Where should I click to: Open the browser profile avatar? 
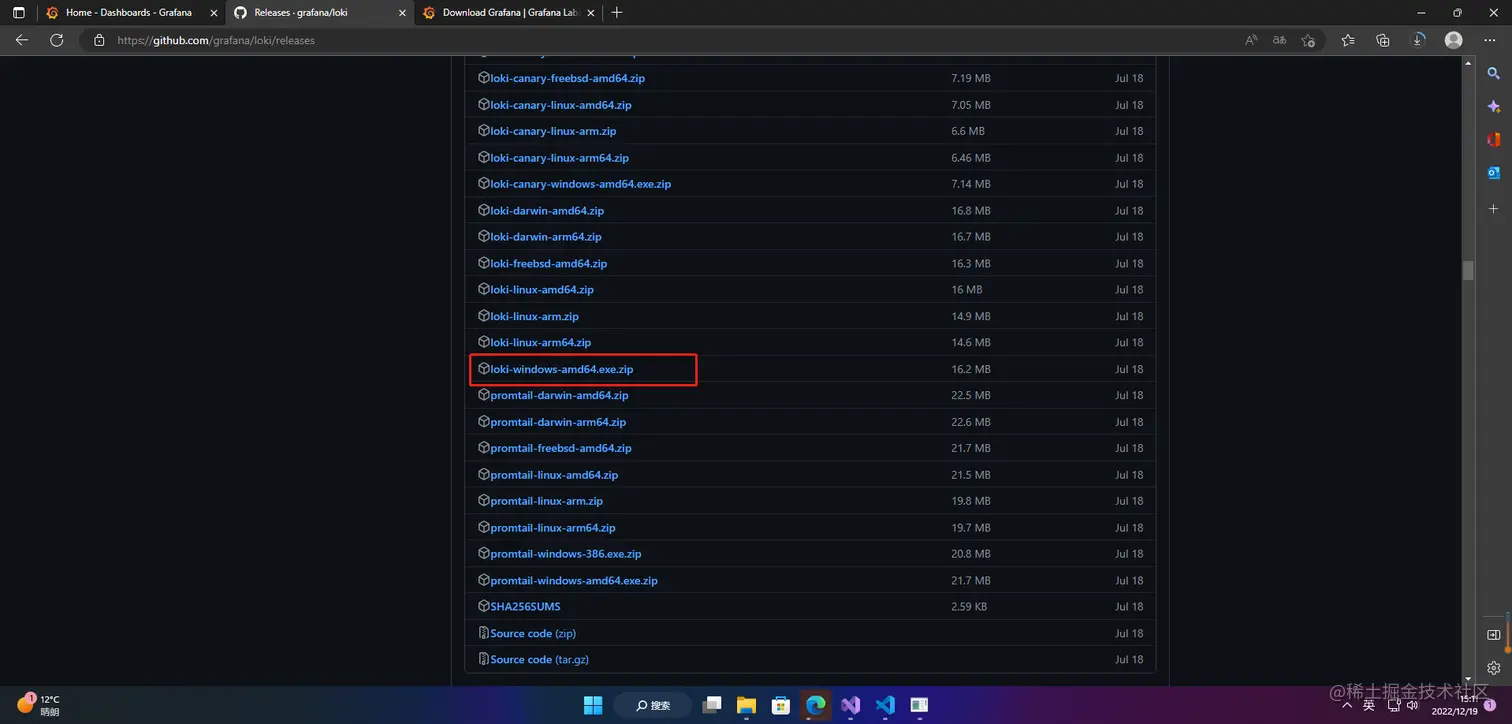tap(1454, 40)
